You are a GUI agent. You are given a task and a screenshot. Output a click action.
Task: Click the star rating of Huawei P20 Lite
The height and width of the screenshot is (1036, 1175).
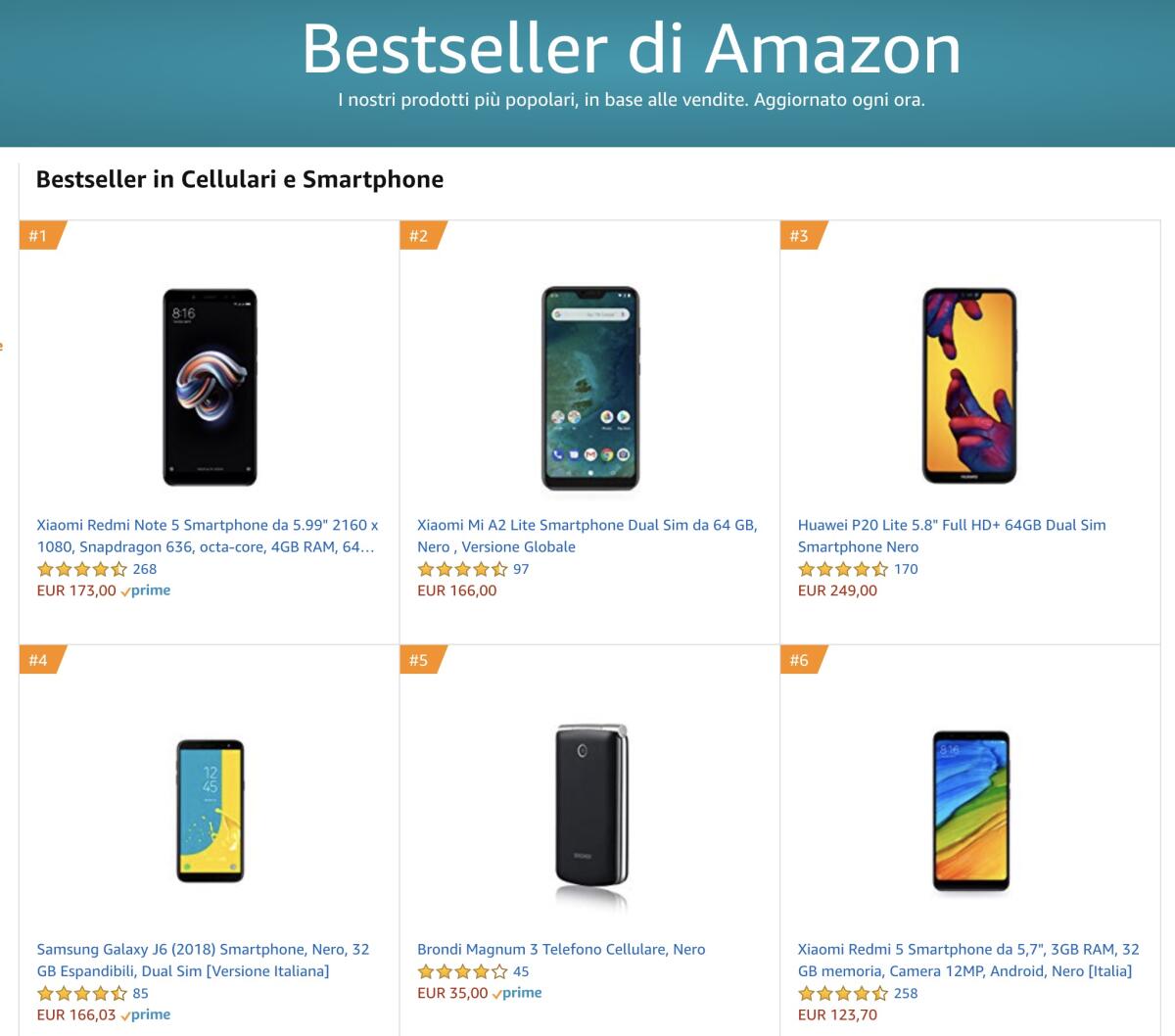(x=840, y=568)
